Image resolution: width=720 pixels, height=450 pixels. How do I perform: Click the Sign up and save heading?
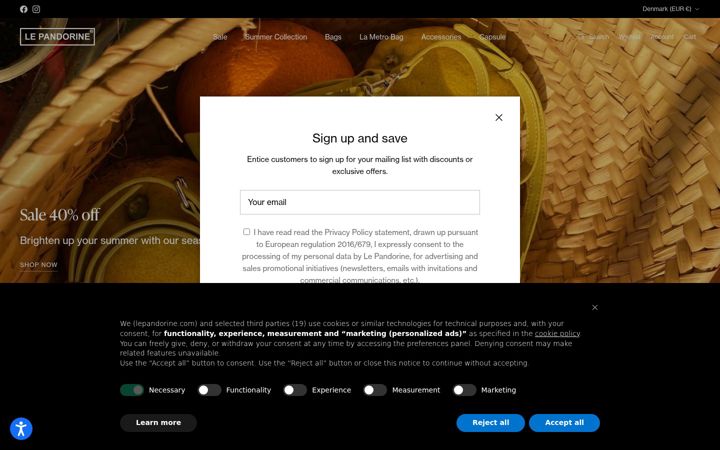[360, 138]
